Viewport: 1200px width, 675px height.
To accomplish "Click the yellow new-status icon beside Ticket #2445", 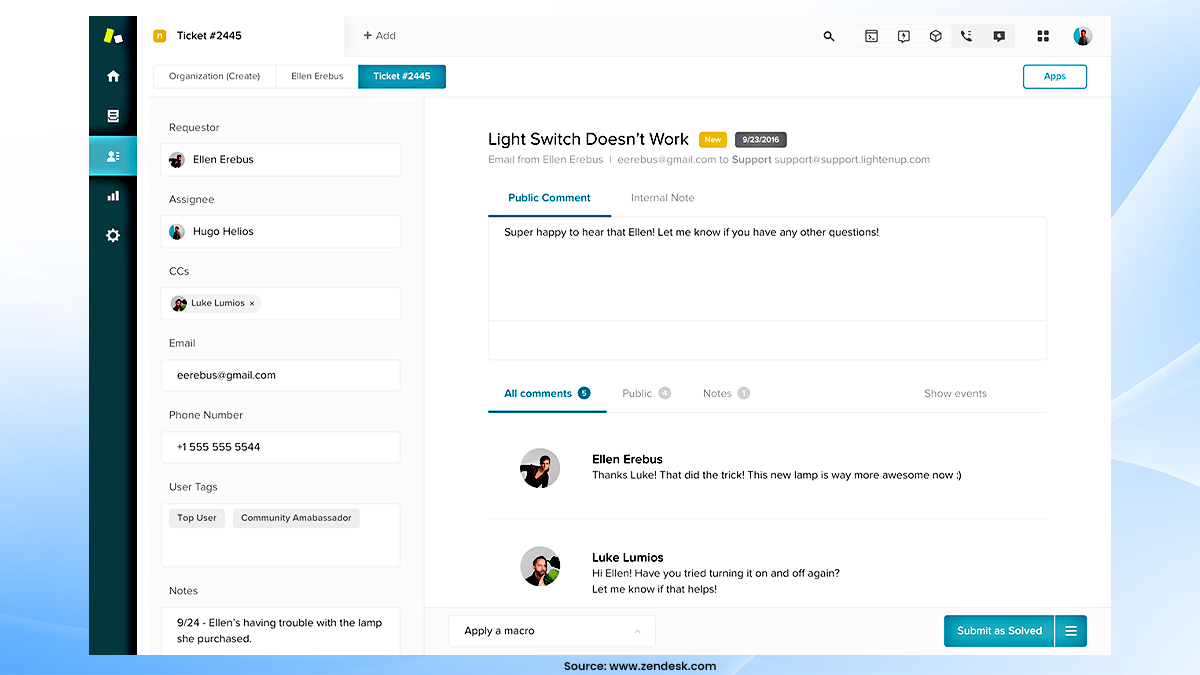I will 159,36.
